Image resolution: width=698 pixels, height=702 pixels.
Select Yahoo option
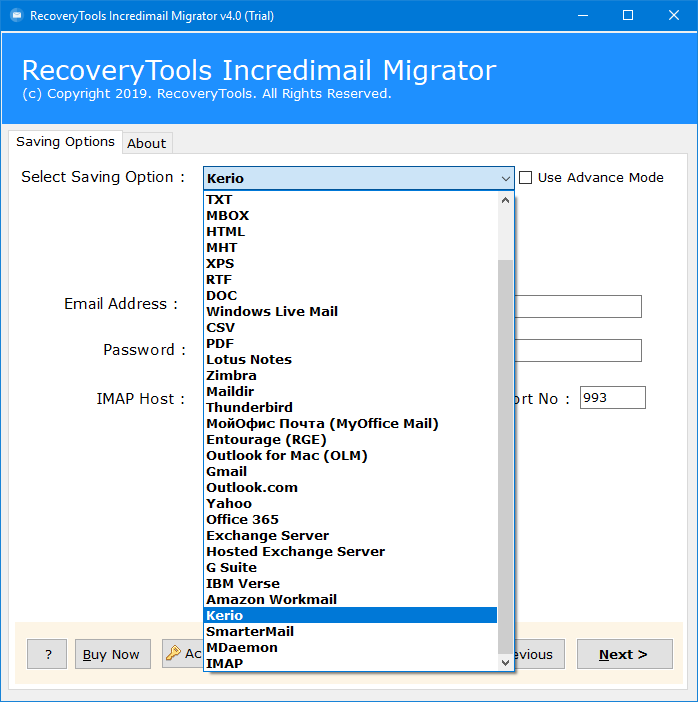tap(351, 504)
